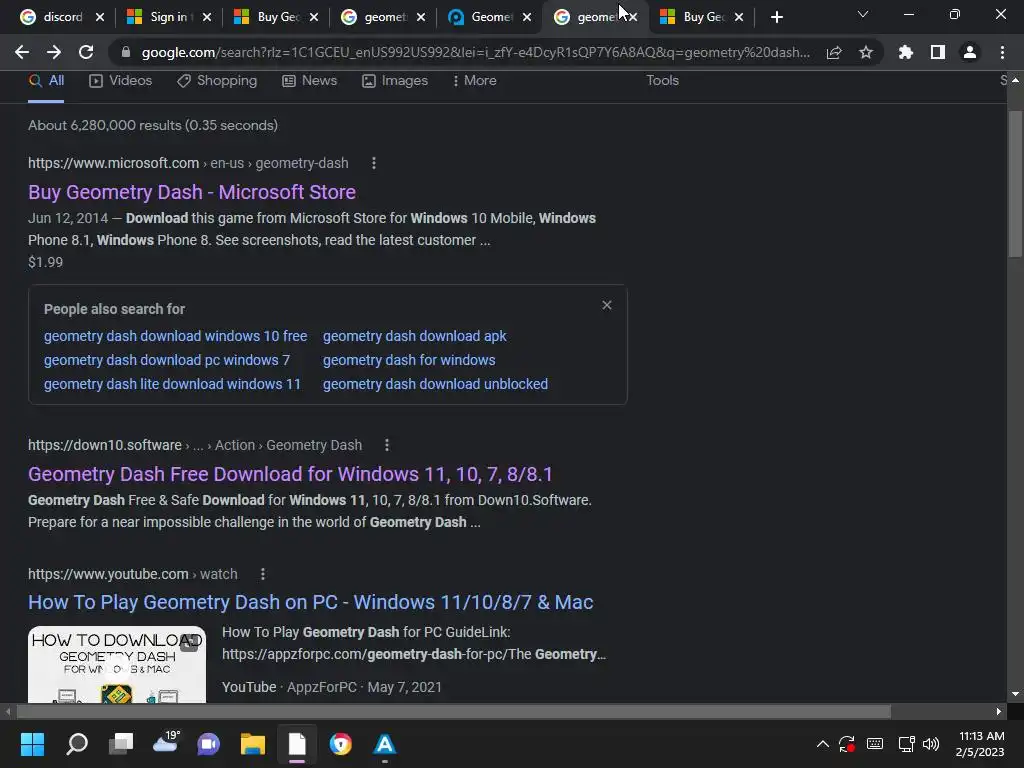Open a new browser tab
This screenshot has height=768, width=1024.
776,17
